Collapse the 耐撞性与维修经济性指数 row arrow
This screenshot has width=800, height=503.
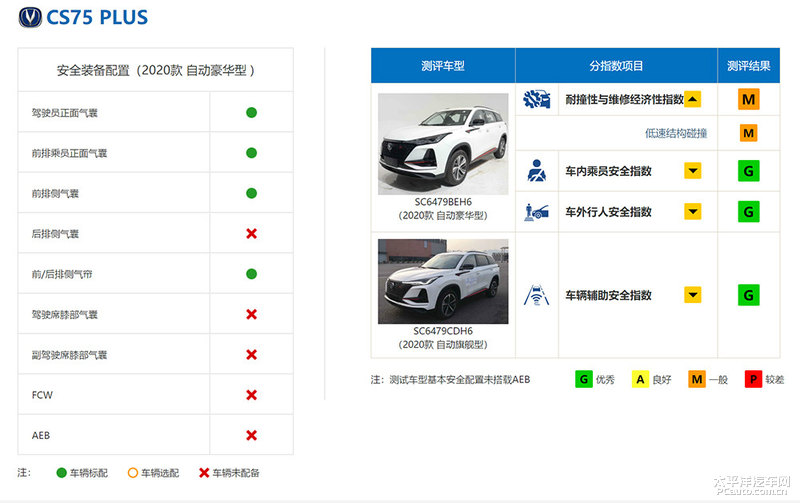pos(692,99)
